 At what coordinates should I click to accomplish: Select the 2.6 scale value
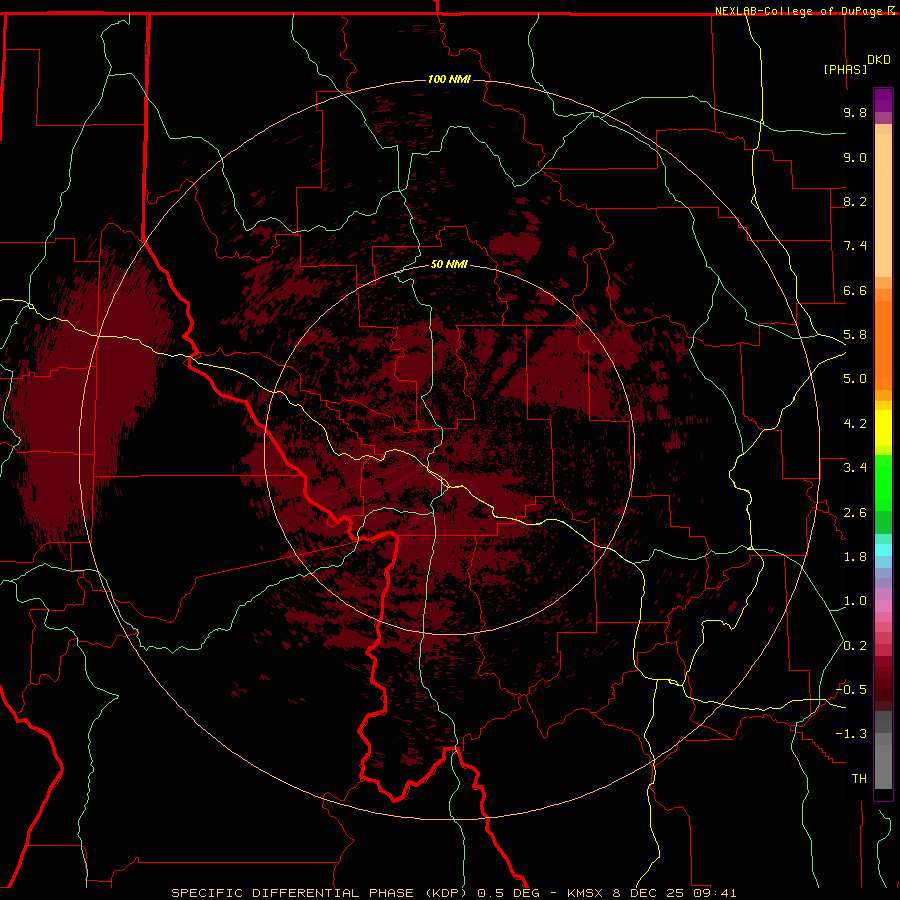pyautogui.click(x=855, y=513)
